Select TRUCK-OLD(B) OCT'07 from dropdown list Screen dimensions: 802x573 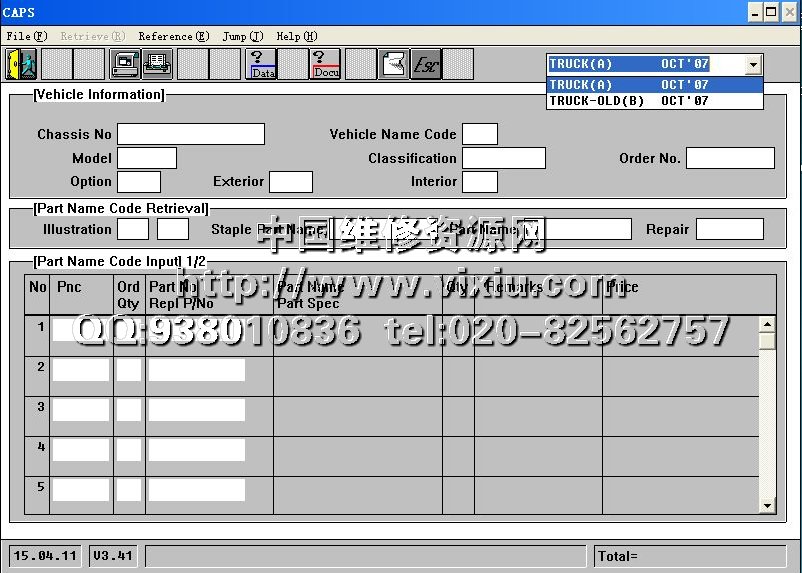(628, 101)
